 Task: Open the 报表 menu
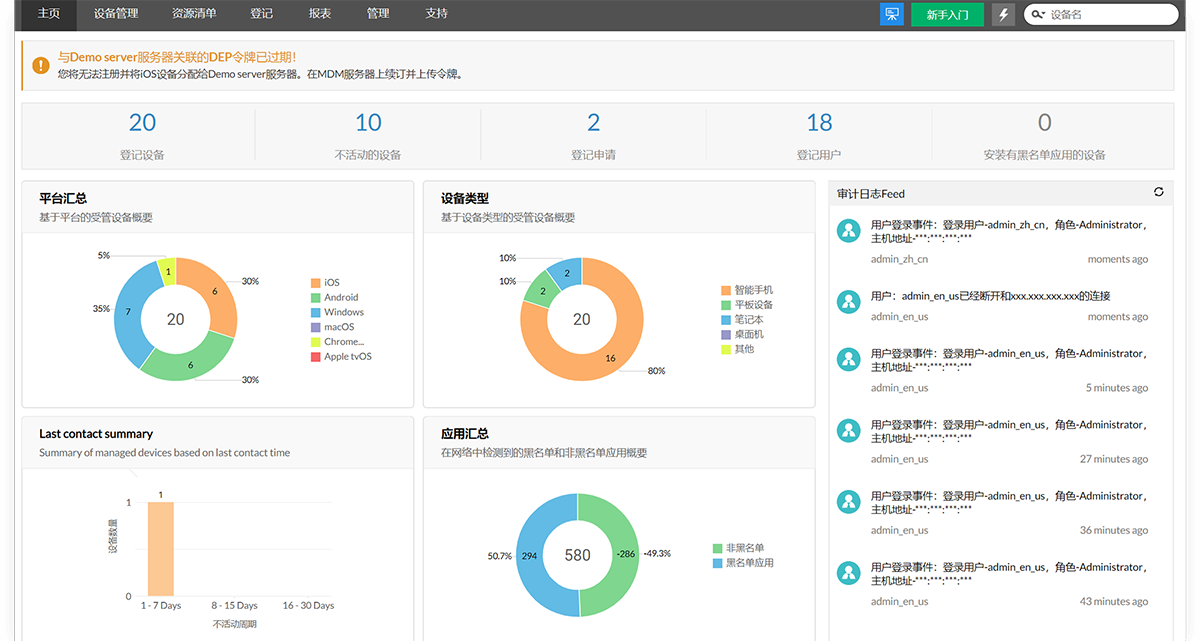[321, 14]
